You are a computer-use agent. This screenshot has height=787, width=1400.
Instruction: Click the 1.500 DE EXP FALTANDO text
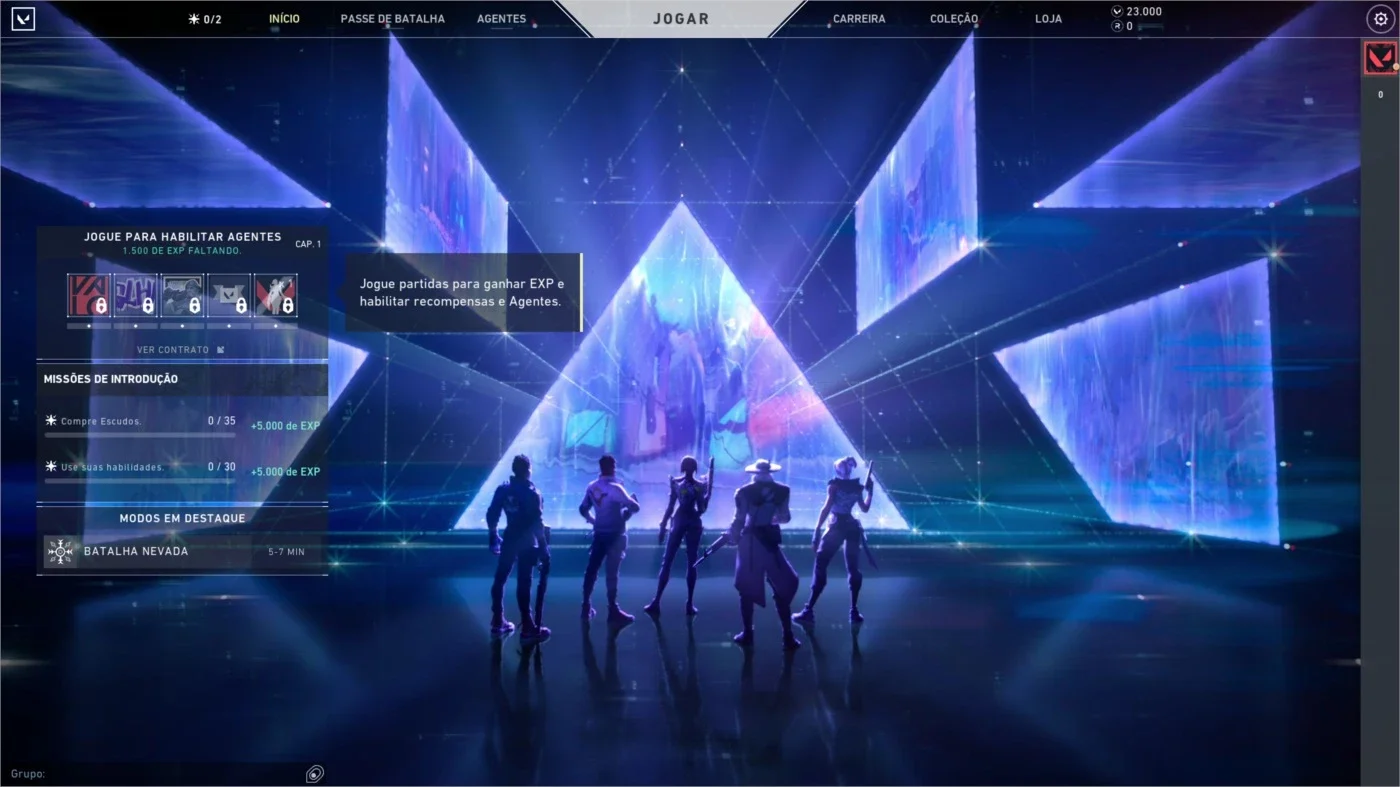(182, 251)
